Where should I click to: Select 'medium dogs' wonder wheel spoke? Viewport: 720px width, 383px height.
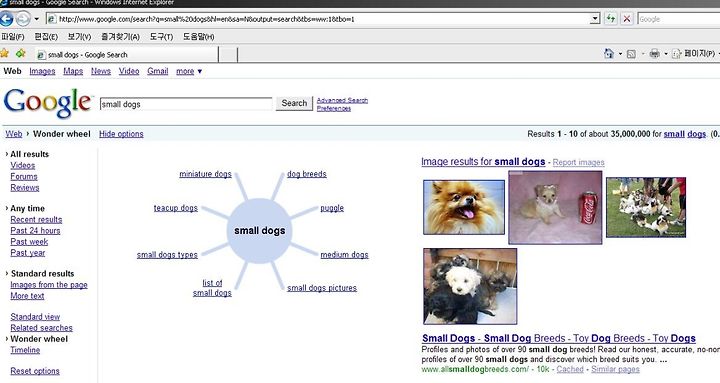[x=344, y=255]
